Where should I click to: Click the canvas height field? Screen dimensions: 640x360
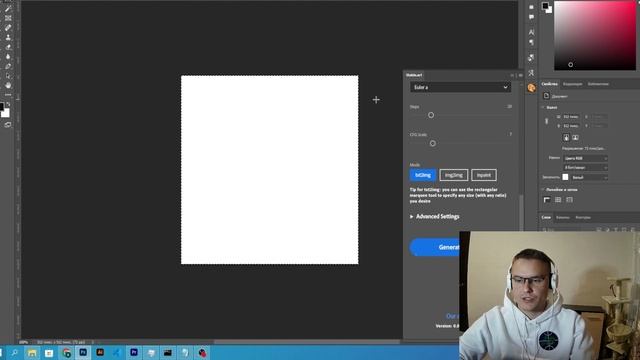(x=571, y=126)
